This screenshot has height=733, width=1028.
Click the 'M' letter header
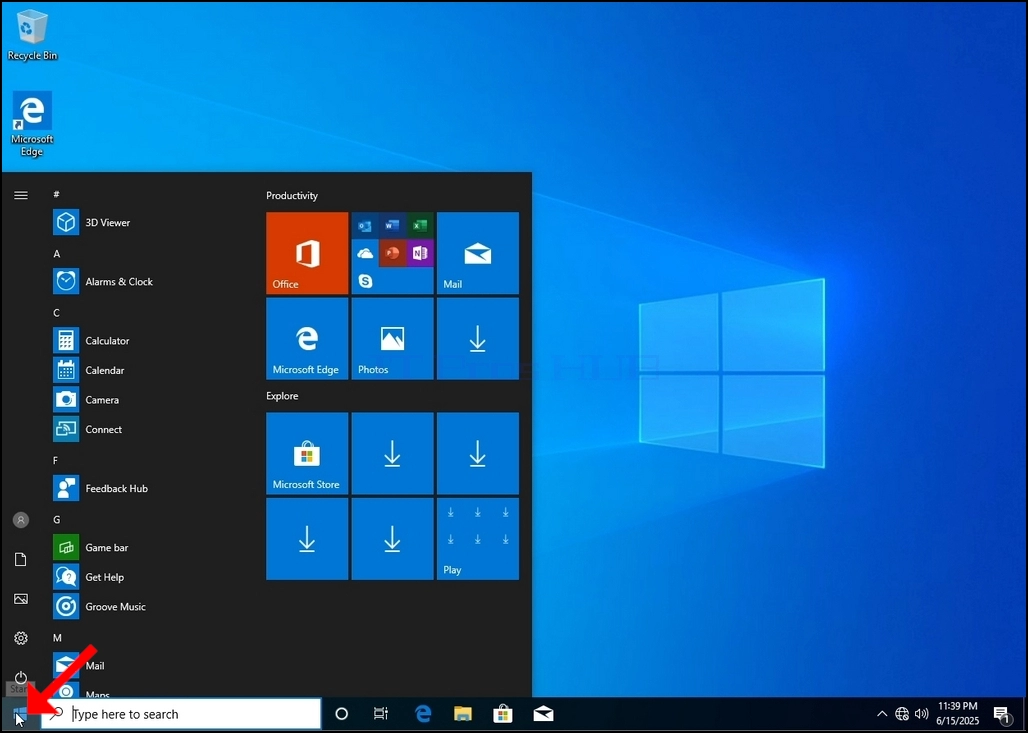pos(57,637)
